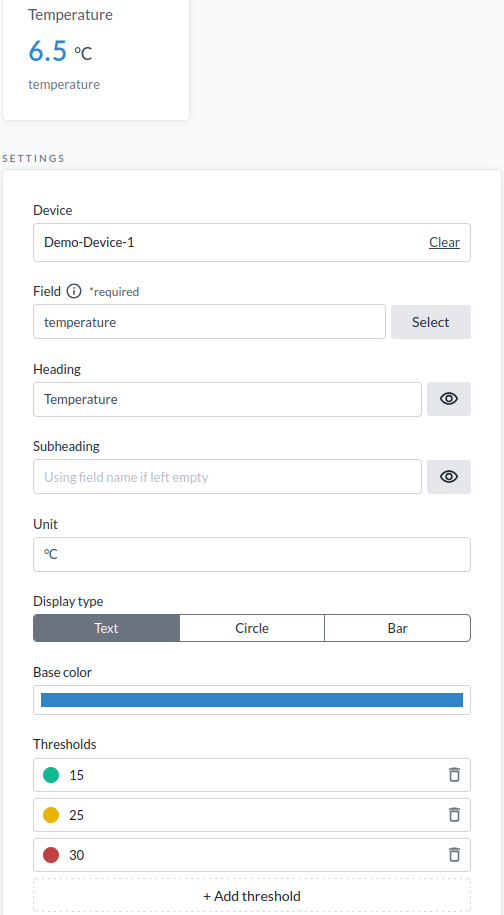Click the Select field button

[430, 322]
